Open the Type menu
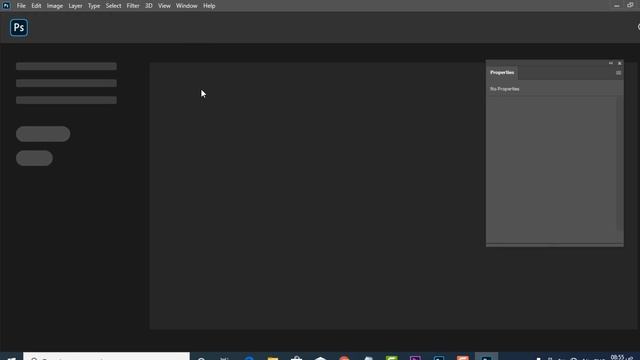640x360 pixels. click(94, 6)
